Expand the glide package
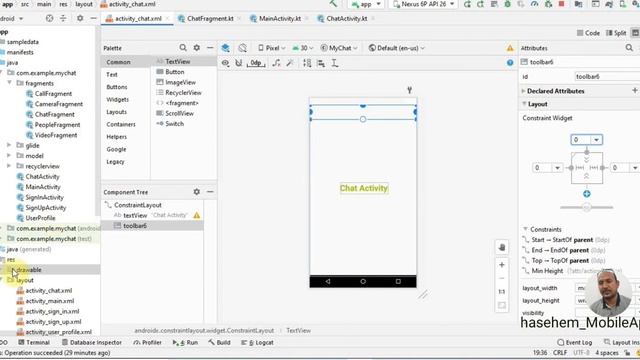The width and height of the screenshot is (640, 360). tap(9, 145)
